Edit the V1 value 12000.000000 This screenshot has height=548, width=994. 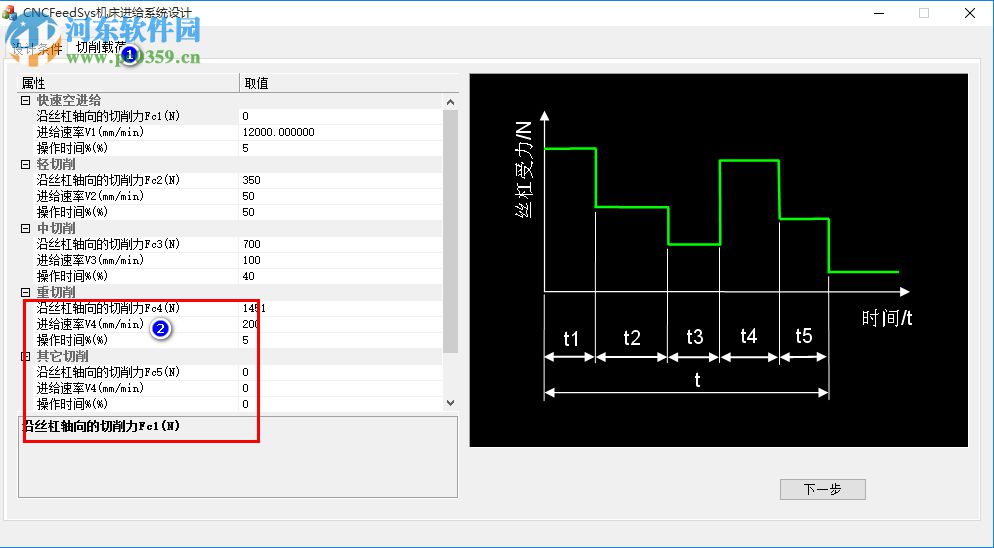(340, 132)
